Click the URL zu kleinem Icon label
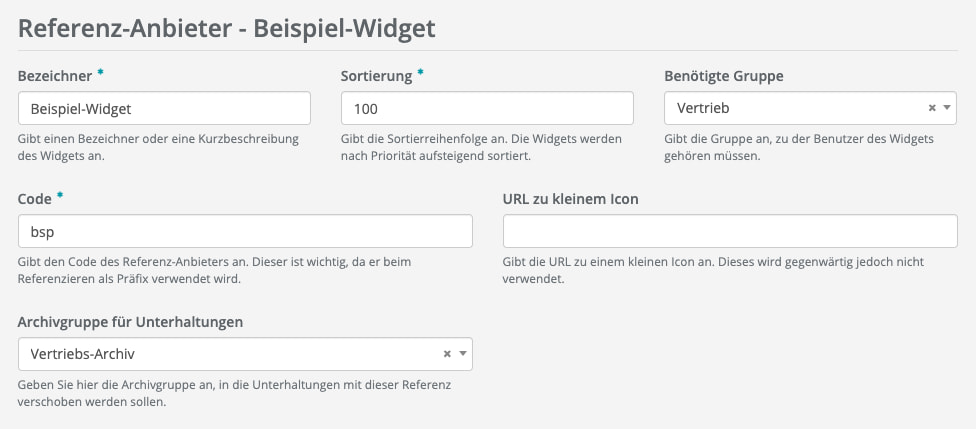 570,199
